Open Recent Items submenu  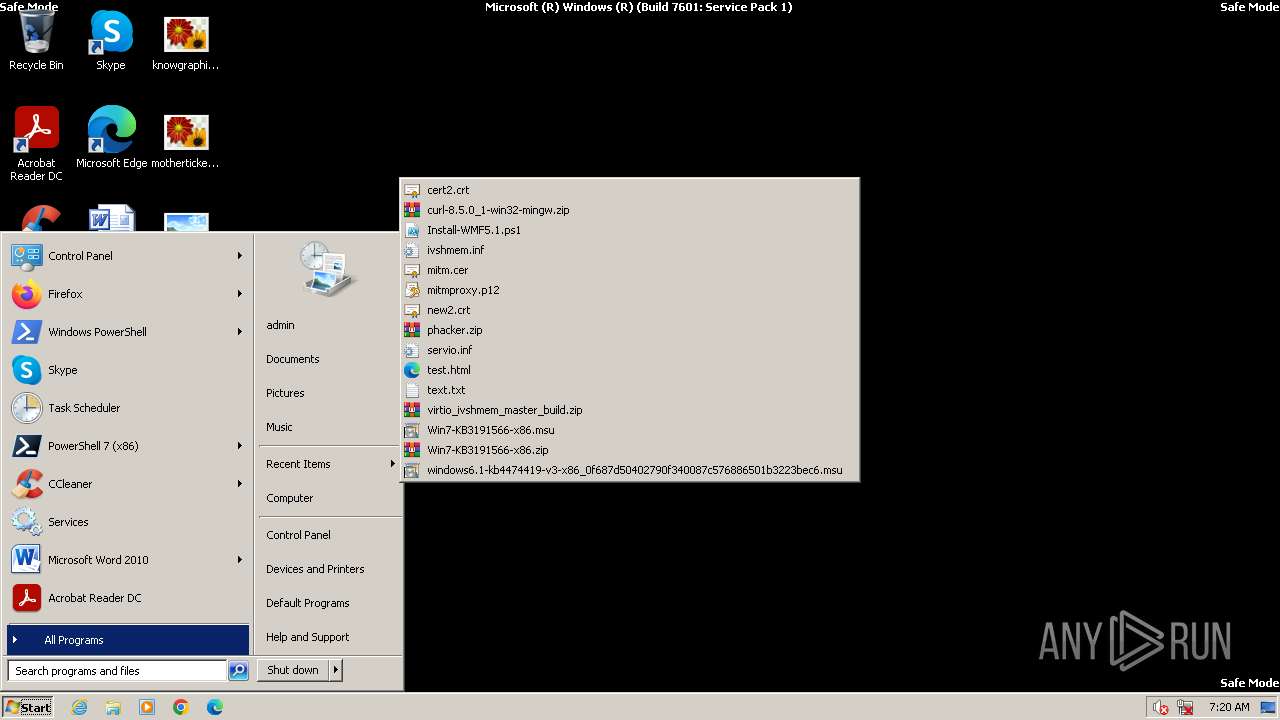[x=329, y=464]
